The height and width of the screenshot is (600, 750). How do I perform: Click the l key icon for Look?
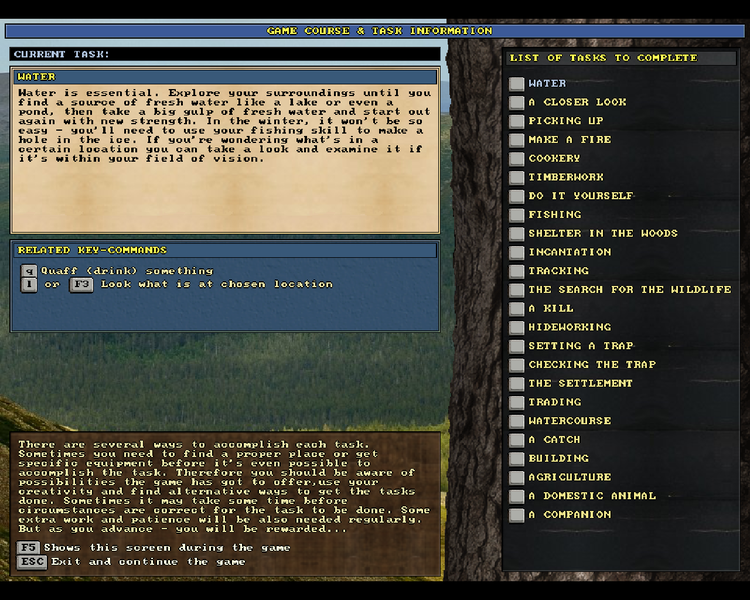pos(29,285)
